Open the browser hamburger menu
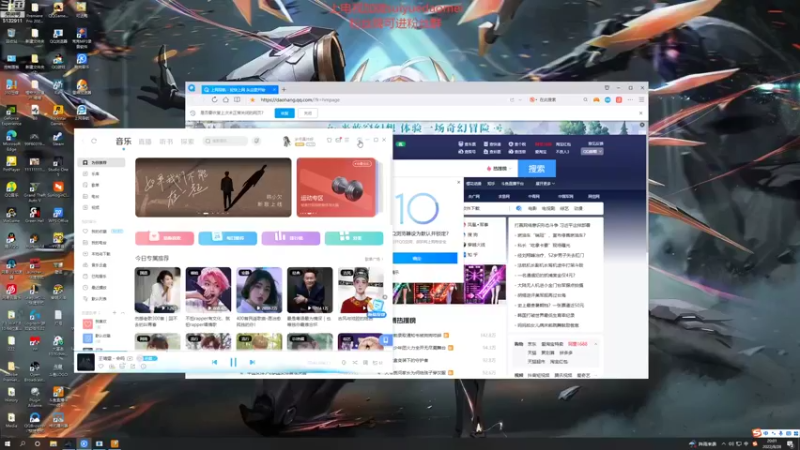The height and width of the screenshot is (450, 800). tap(641, 100)
